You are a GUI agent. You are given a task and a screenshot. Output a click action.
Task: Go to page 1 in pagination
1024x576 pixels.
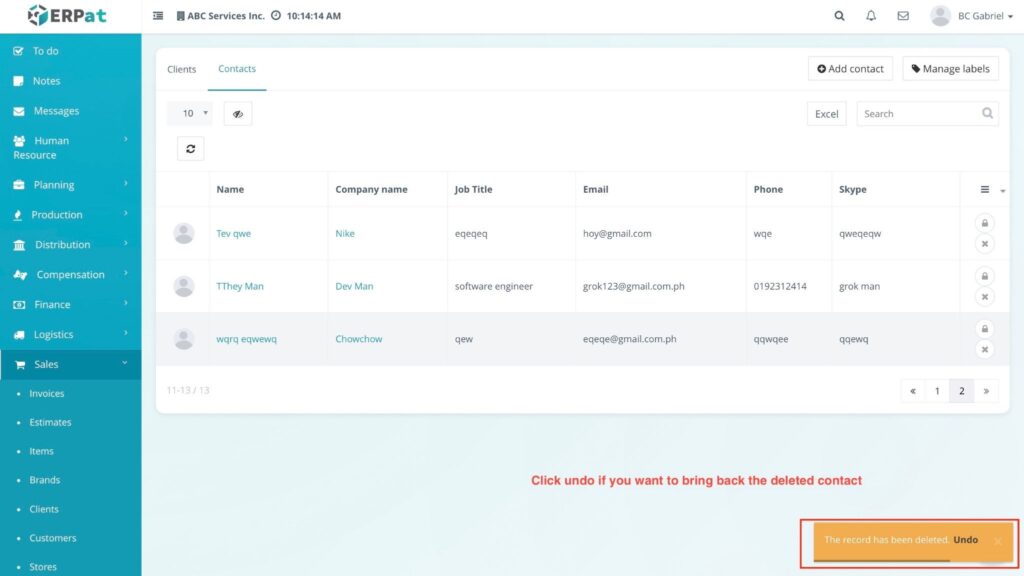coord(937,391)
